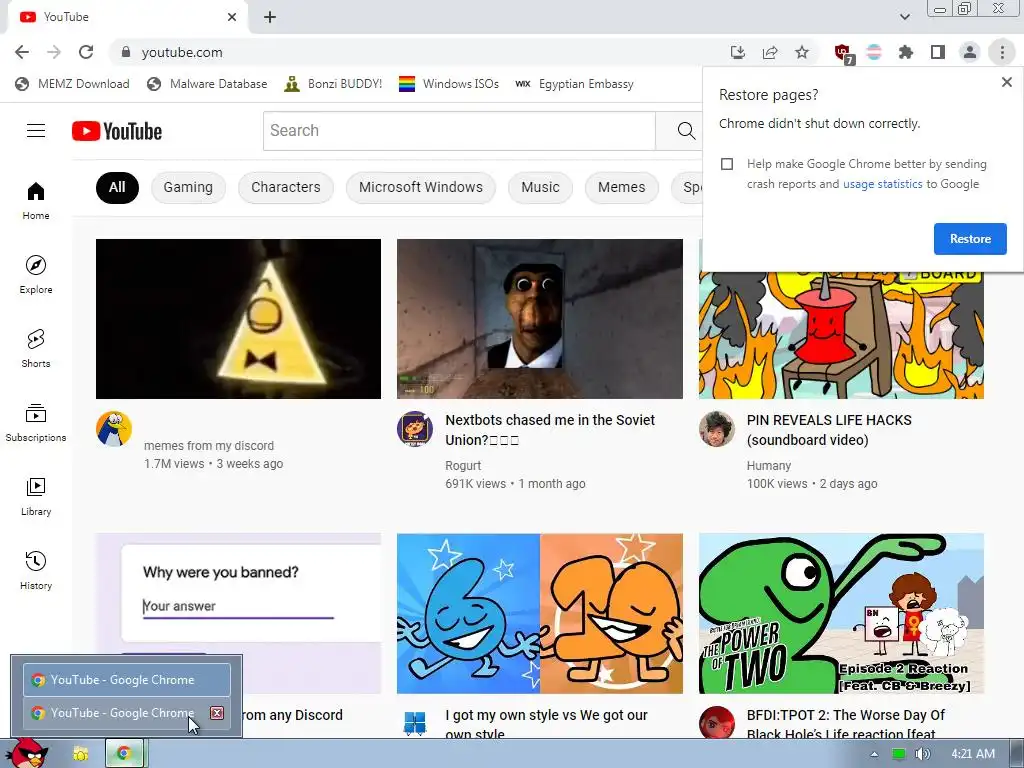The image size is (1024, 768).
Task: Open History in YouTube sidebar
Action: tap(36, 571)
